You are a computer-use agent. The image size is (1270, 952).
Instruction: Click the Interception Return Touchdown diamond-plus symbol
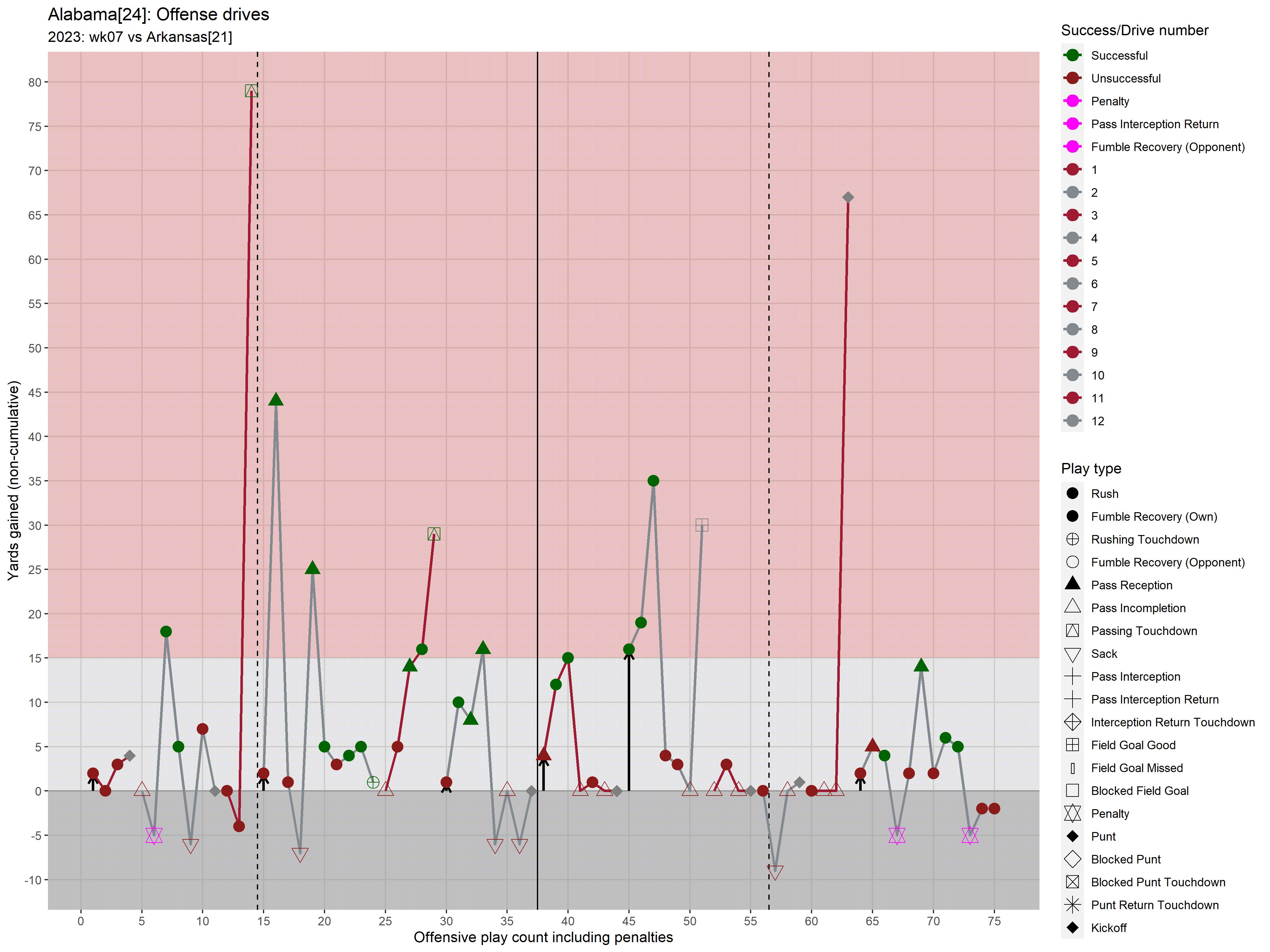(x=1072, y=722)
